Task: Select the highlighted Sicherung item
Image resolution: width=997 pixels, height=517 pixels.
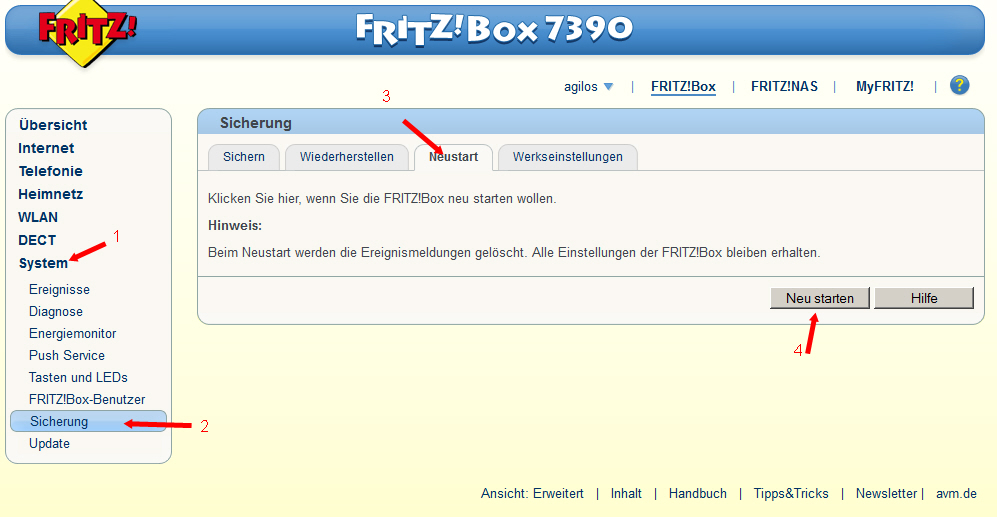Action: 88,421
